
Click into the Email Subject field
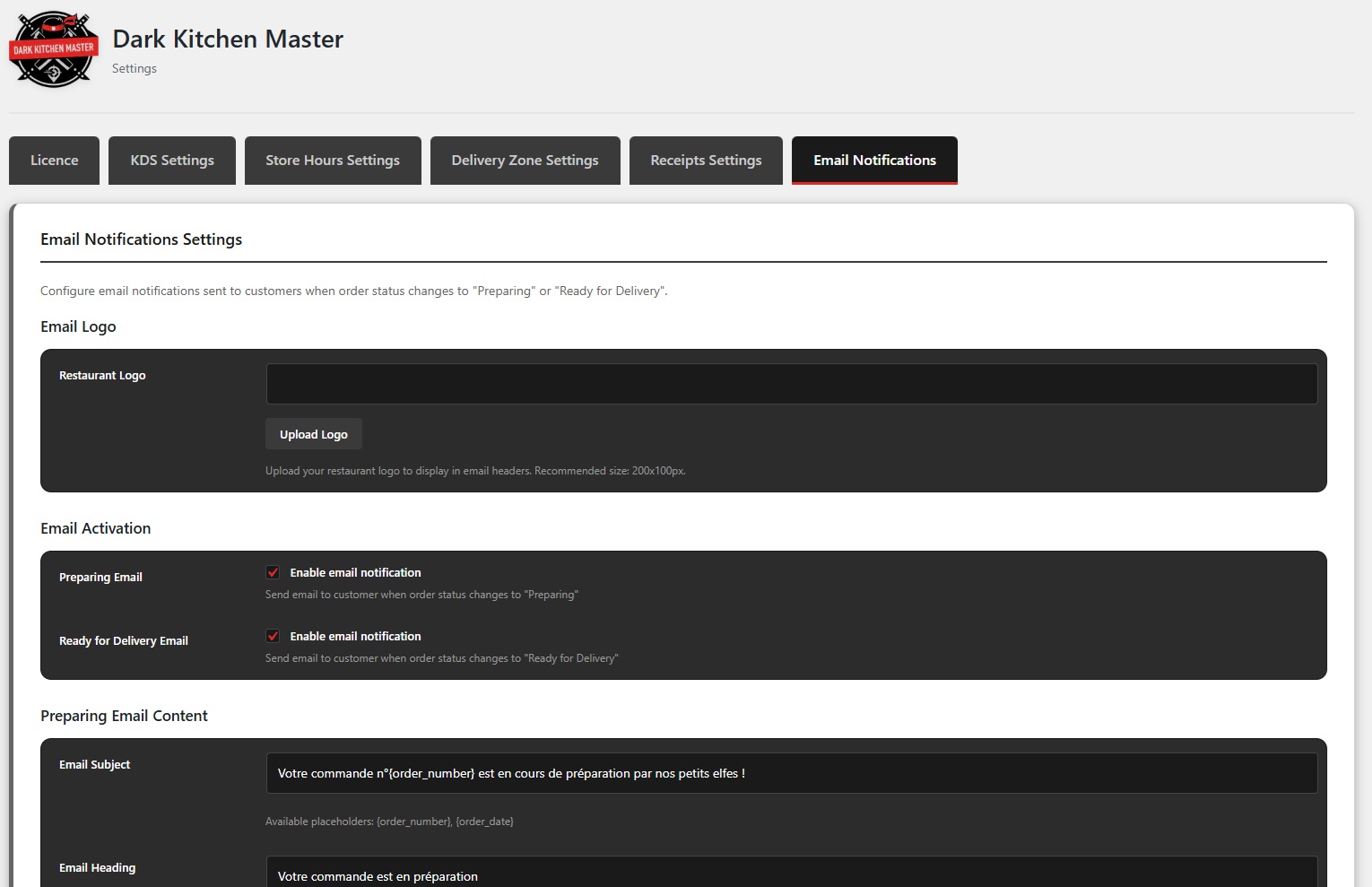pos(792,773)
